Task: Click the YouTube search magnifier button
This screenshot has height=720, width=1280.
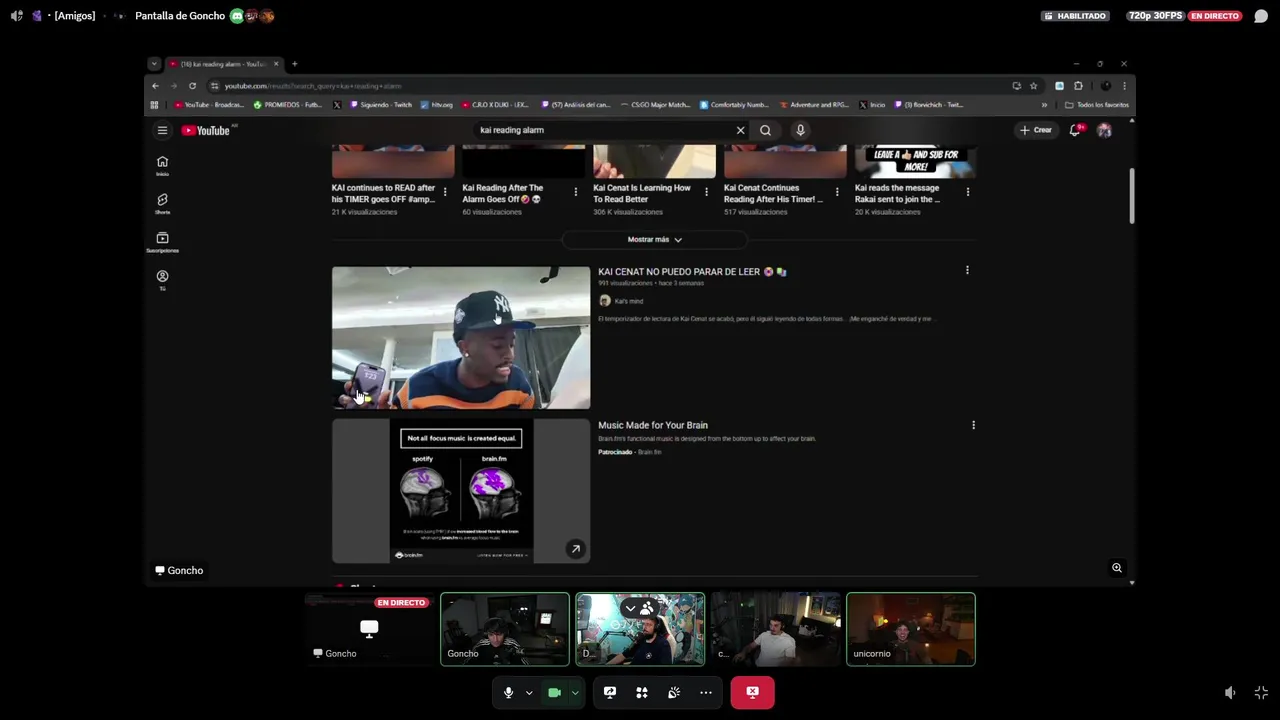Action: [765, 130]
